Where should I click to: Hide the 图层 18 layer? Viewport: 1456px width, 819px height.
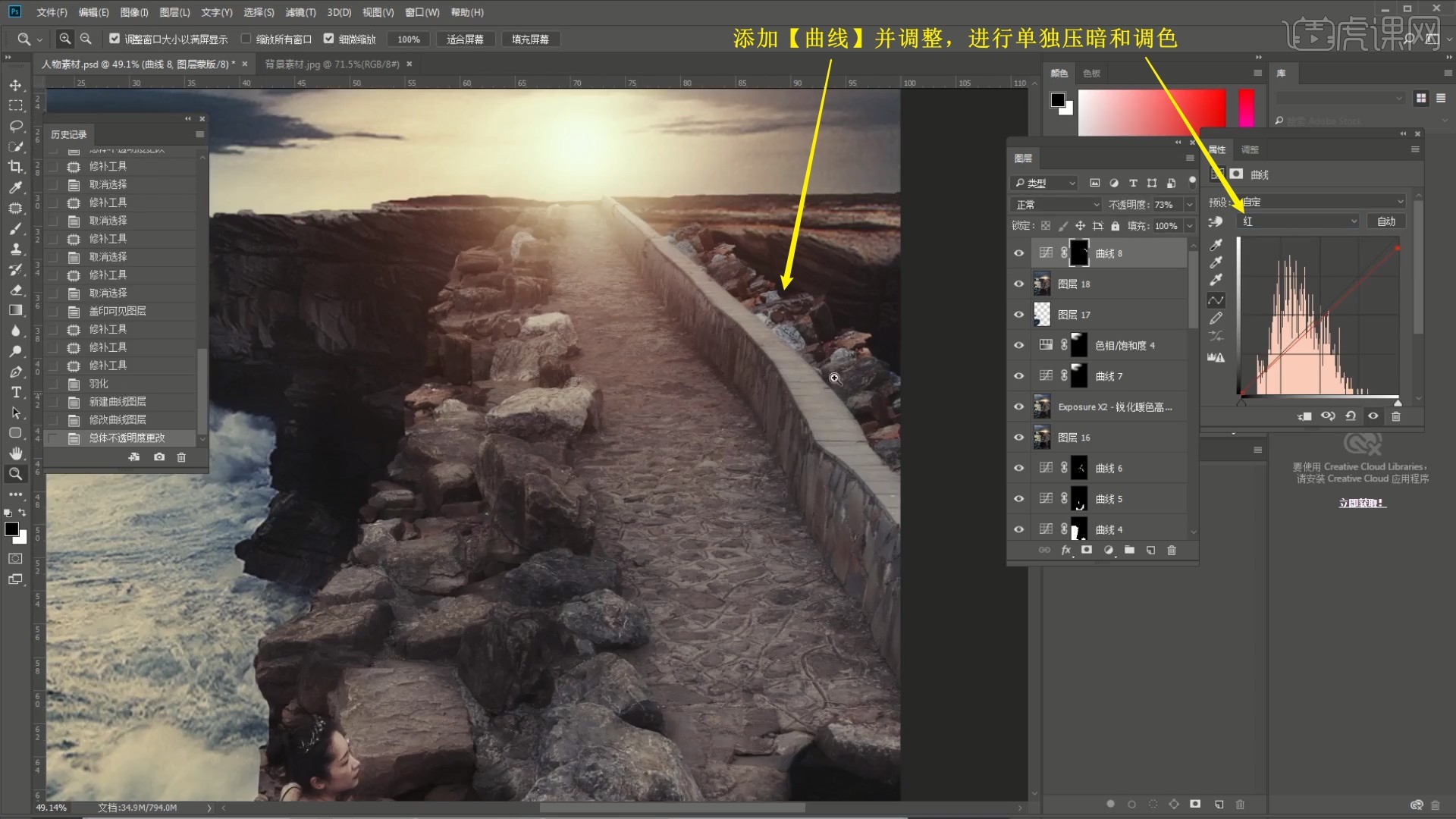click(x=1018, y=284)
